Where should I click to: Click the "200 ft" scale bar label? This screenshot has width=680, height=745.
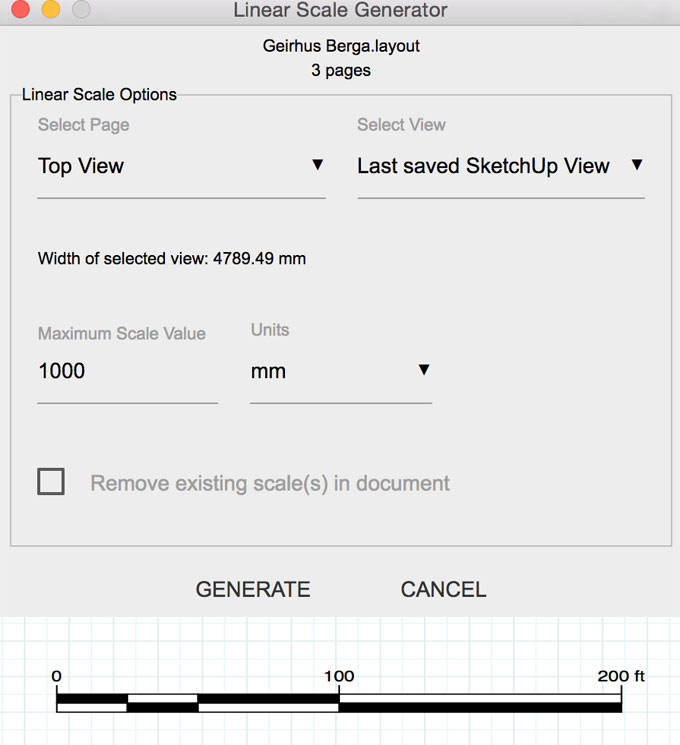tap(621, 676)
